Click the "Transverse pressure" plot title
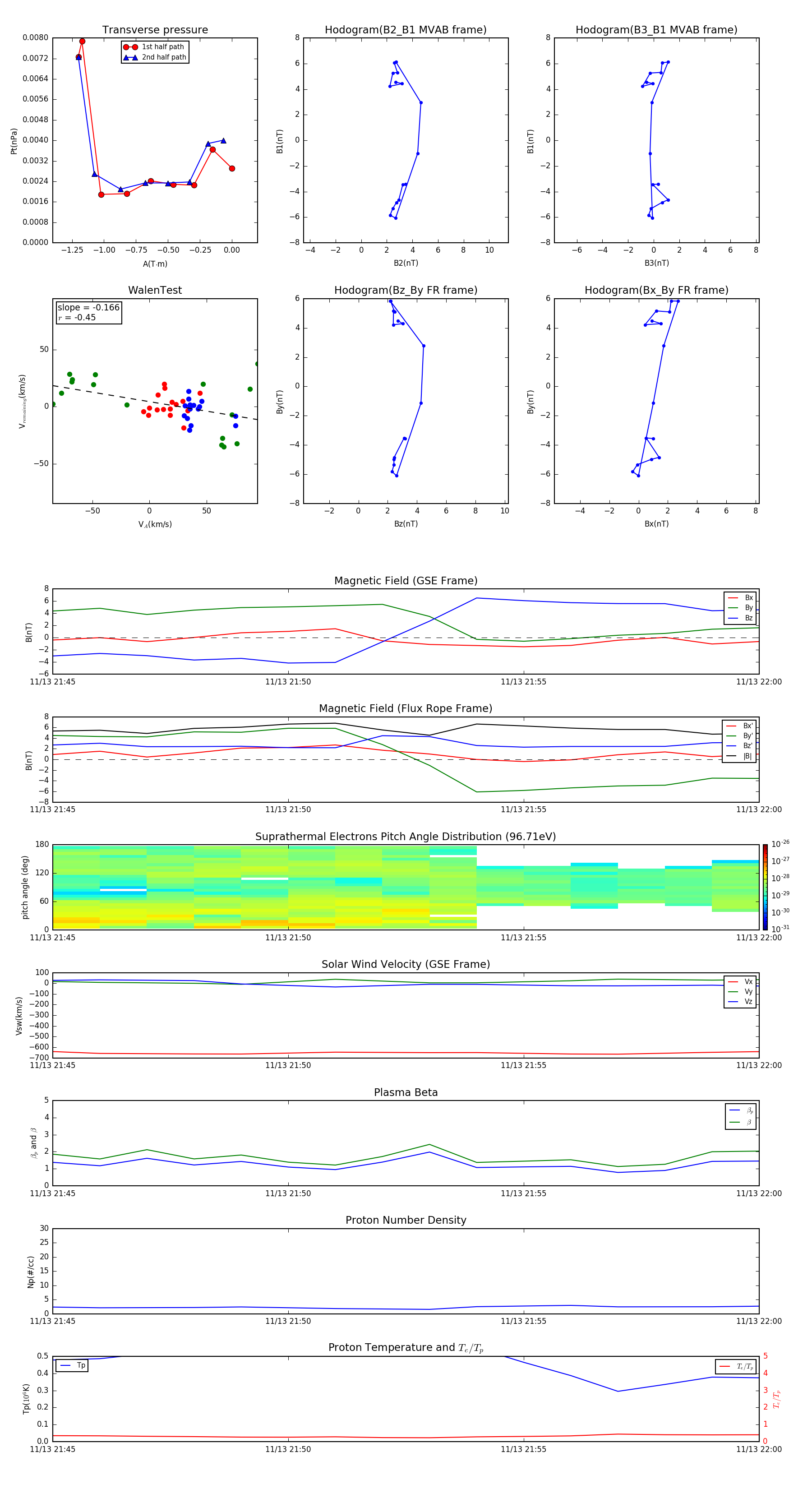The height and width of the screenshot is (1489, 812). pos(155,30)
